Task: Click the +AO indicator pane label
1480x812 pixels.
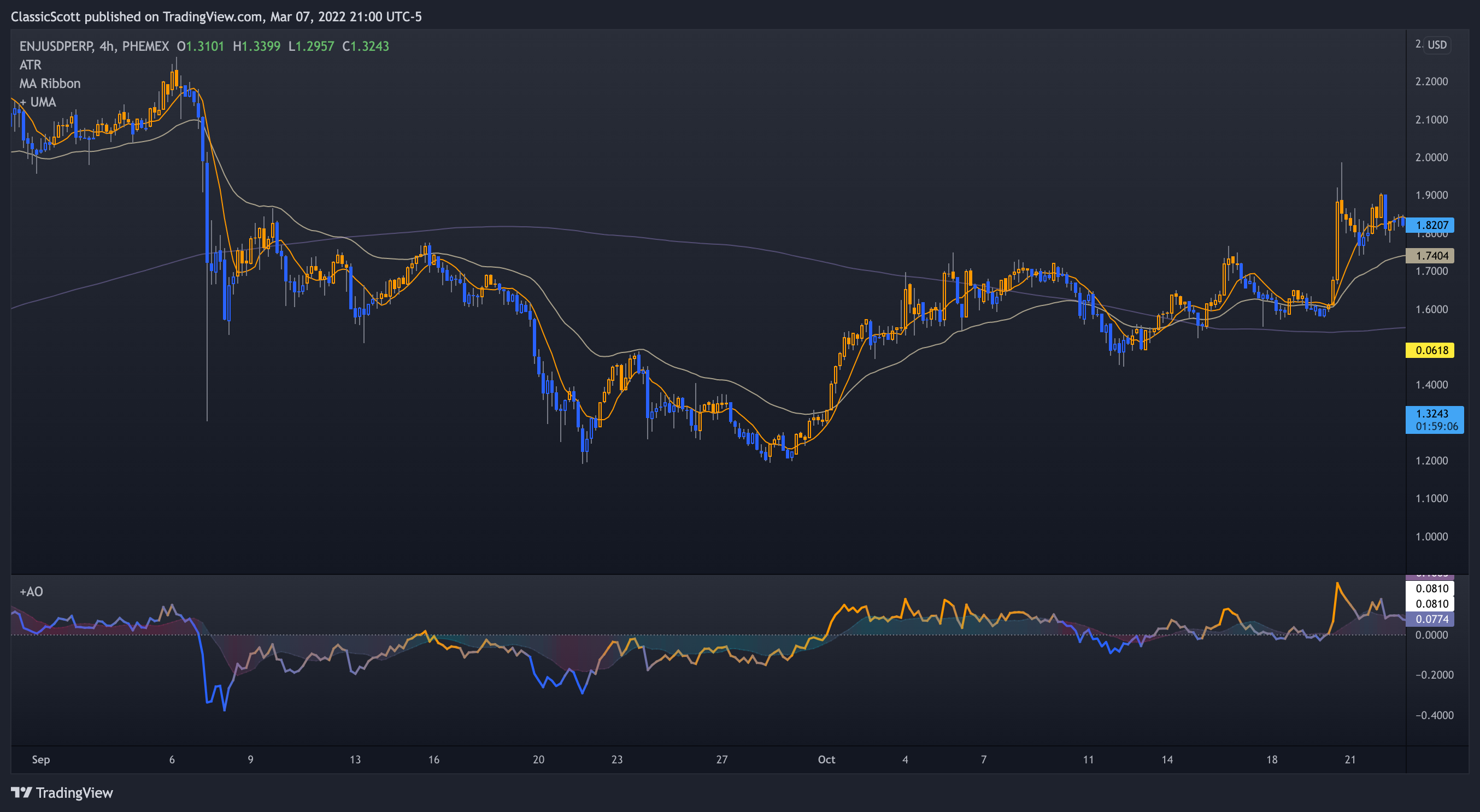Action: [31, 591]
